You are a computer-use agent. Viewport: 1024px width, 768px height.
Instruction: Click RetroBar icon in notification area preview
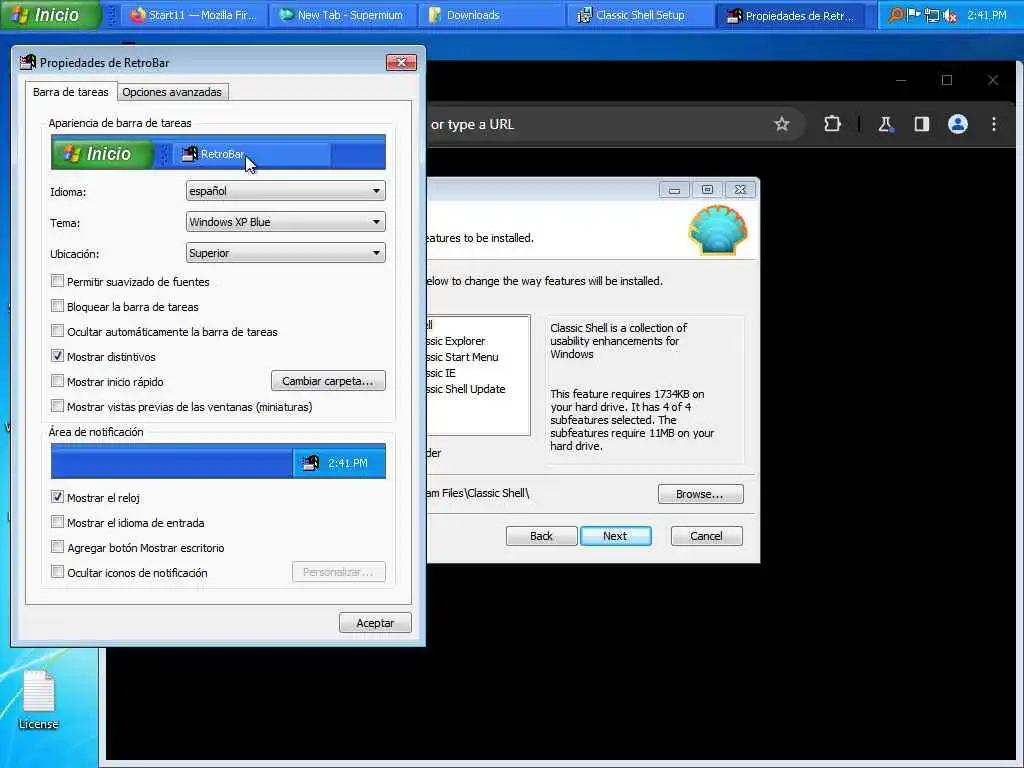coord(311,462)
